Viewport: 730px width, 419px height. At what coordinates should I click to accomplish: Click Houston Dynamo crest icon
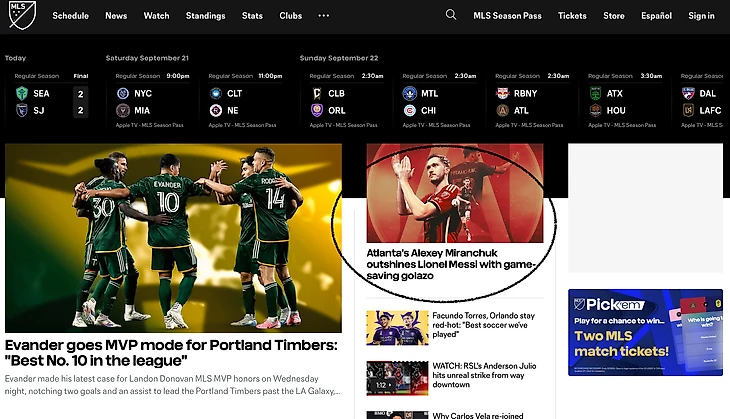coord(595,110)
